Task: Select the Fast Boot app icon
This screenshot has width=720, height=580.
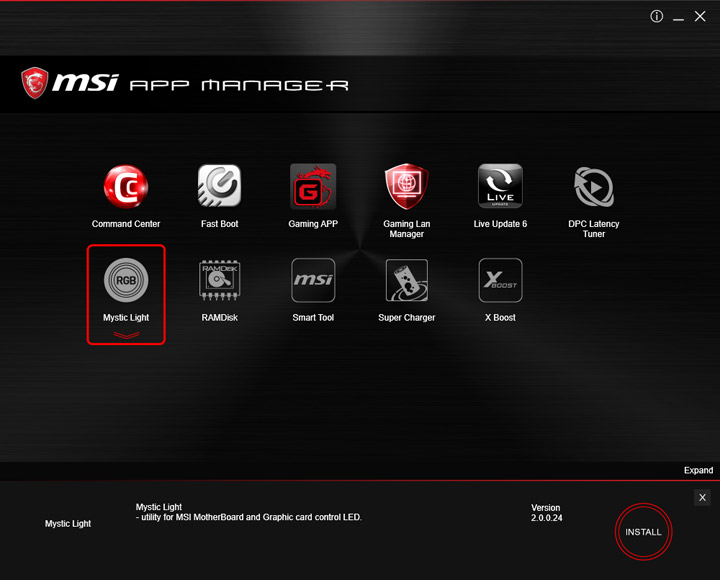Action: click(219, 186)
